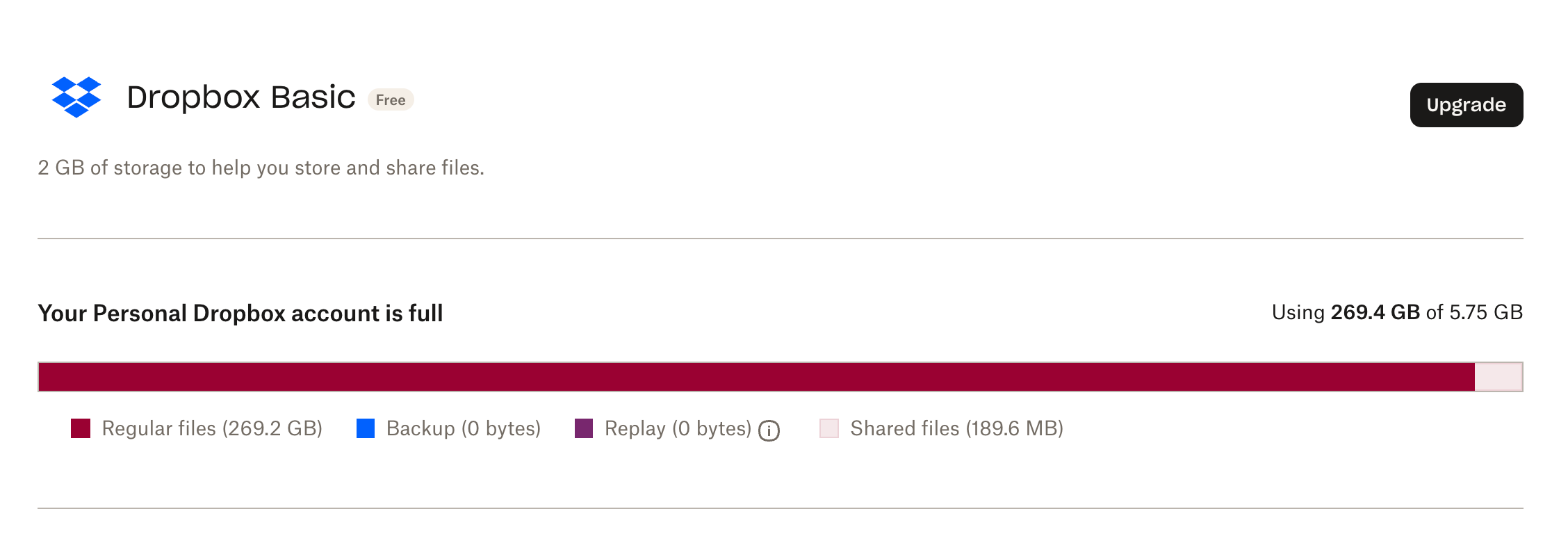Click the Upgrade button
The height and width of the screenshot is (541, 1568).
tap(1465, 105)
